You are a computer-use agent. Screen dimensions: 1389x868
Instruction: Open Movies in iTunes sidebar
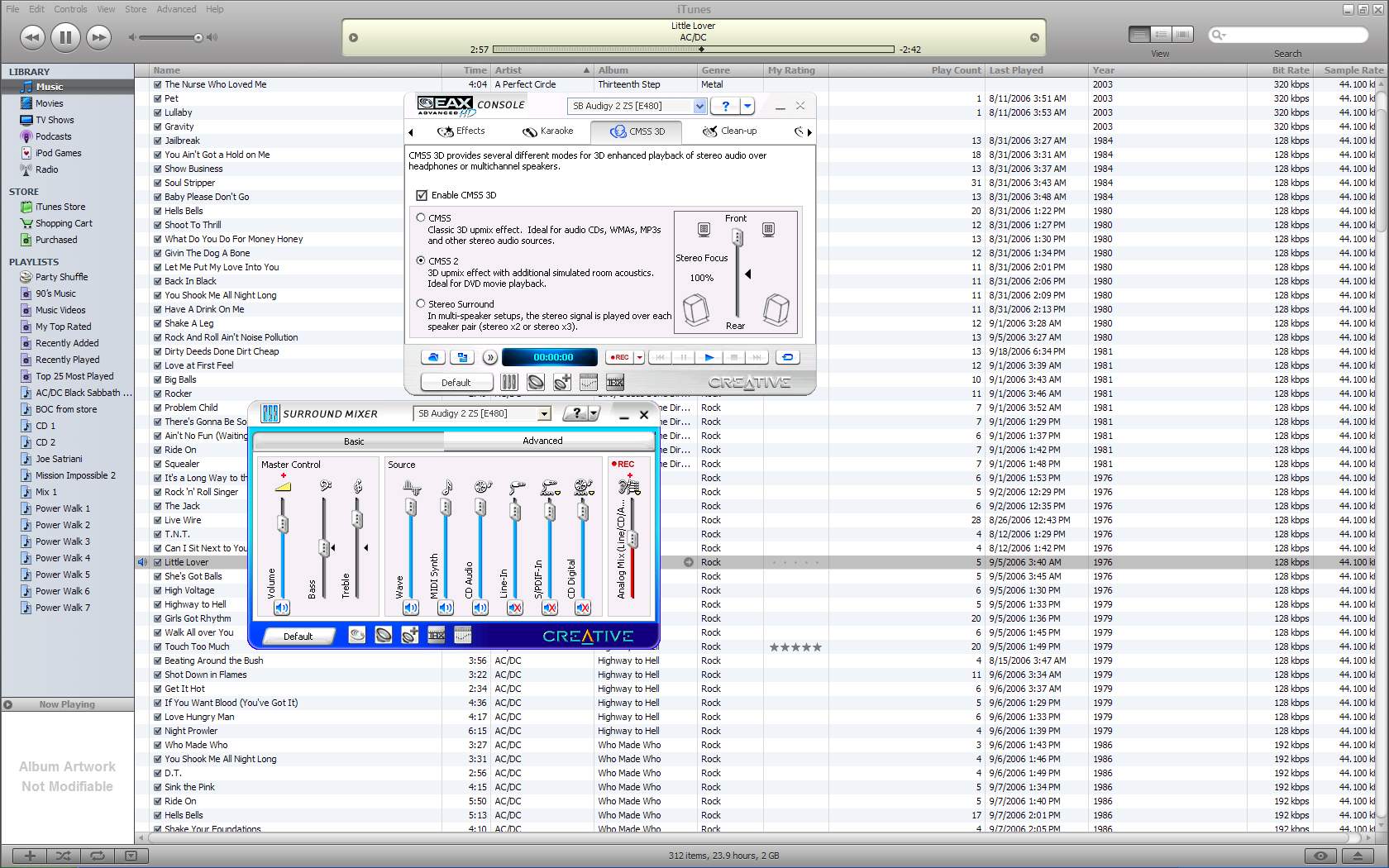[x=50, y=103]
